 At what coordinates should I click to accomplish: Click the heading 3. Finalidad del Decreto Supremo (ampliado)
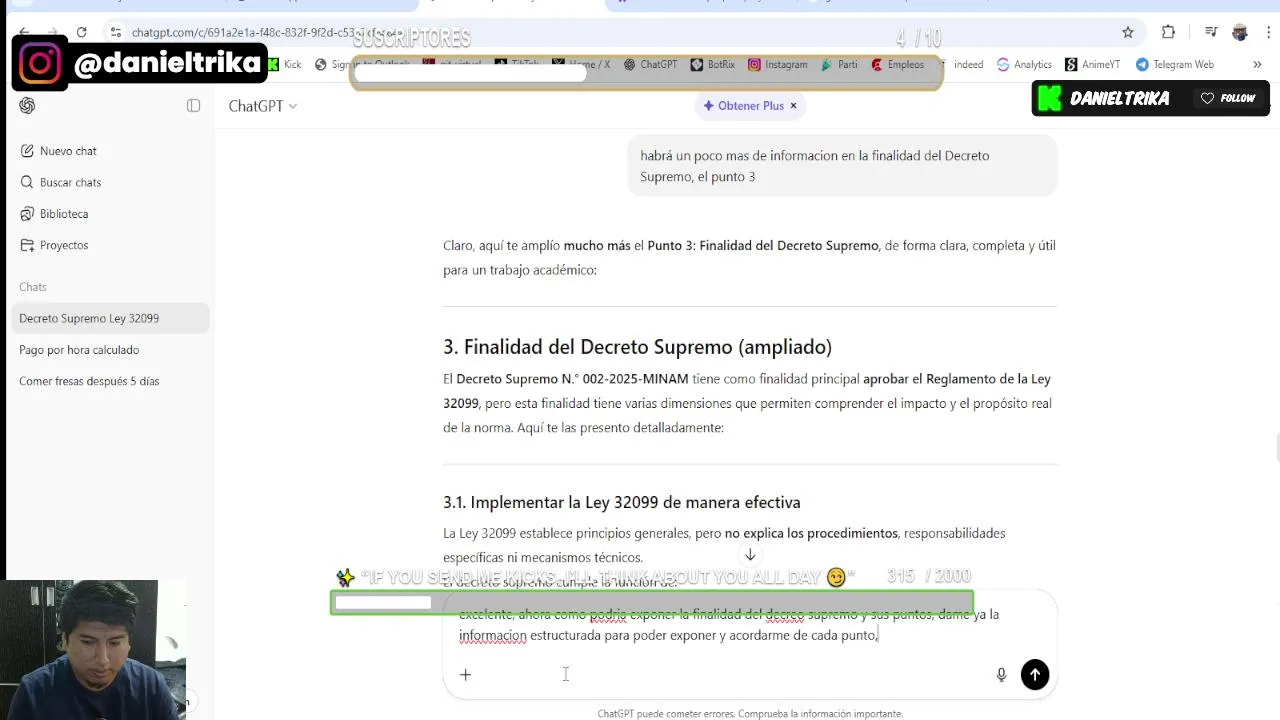click(x=637, y=347)
